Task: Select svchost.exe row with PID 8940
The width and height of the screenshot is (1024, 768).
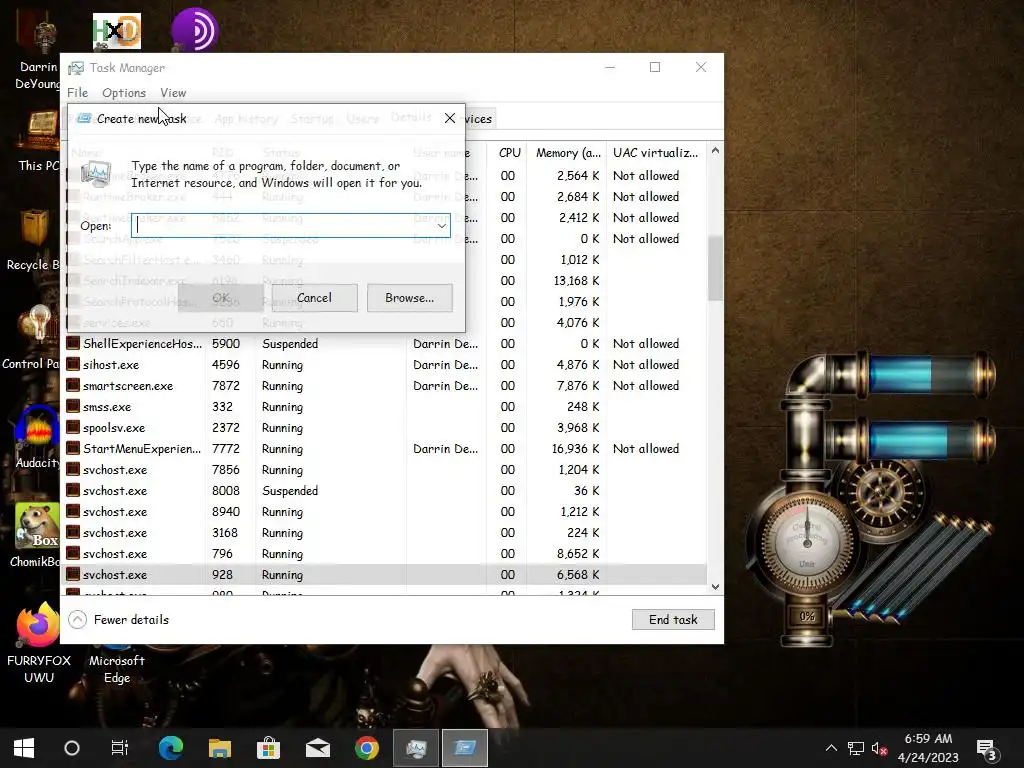Action: (x=385, y=511)
